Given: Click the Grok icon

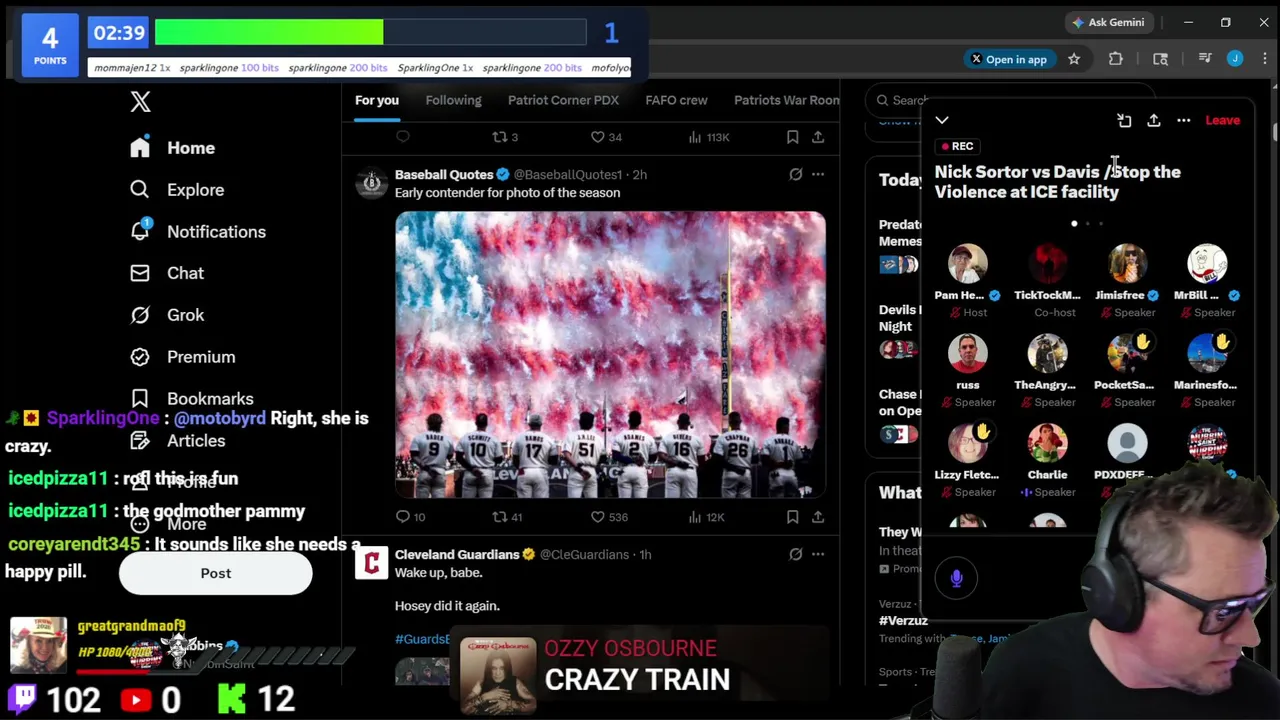Looking at the screenshot, I should [140, 315].
